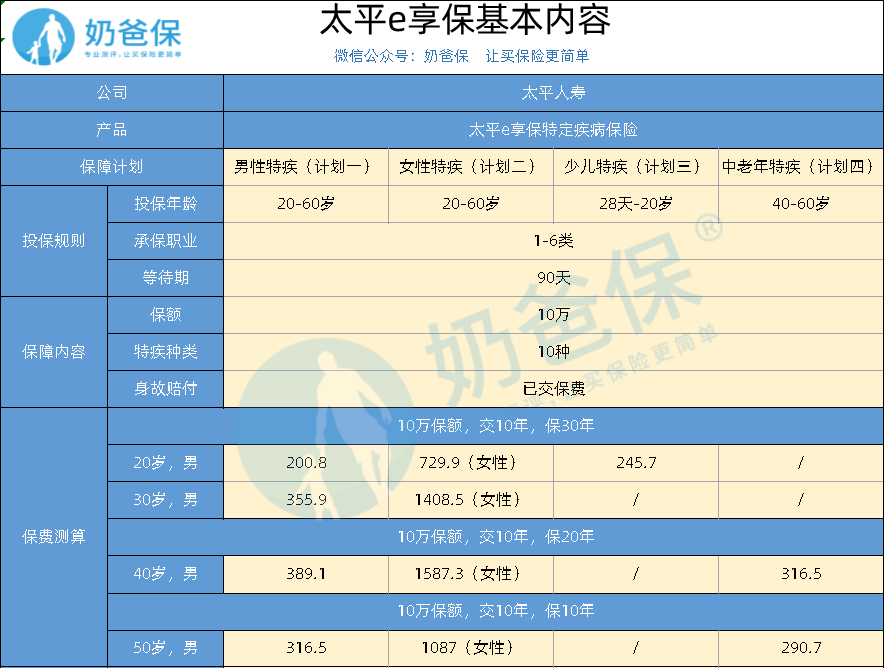885x668 pixels.
Task: Click the 355.9 premium cell
Action: [x=306, y=500]
